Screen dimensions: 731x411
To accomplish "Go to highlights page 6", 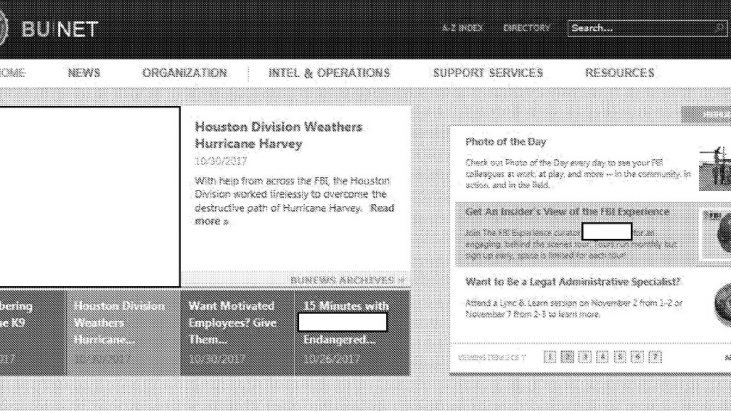I will [637, 357].
